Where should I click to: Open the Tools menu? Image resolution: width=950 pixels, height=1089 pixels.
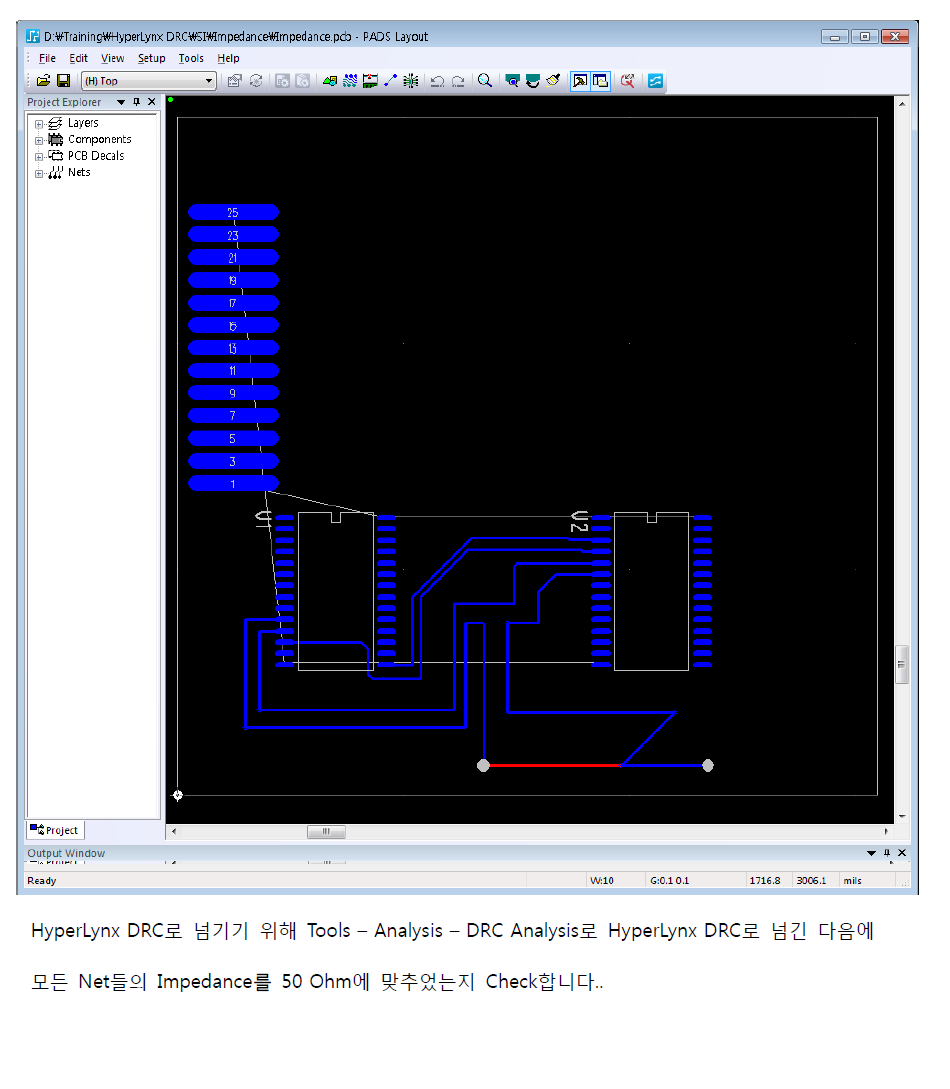click(x=191, y=58)
